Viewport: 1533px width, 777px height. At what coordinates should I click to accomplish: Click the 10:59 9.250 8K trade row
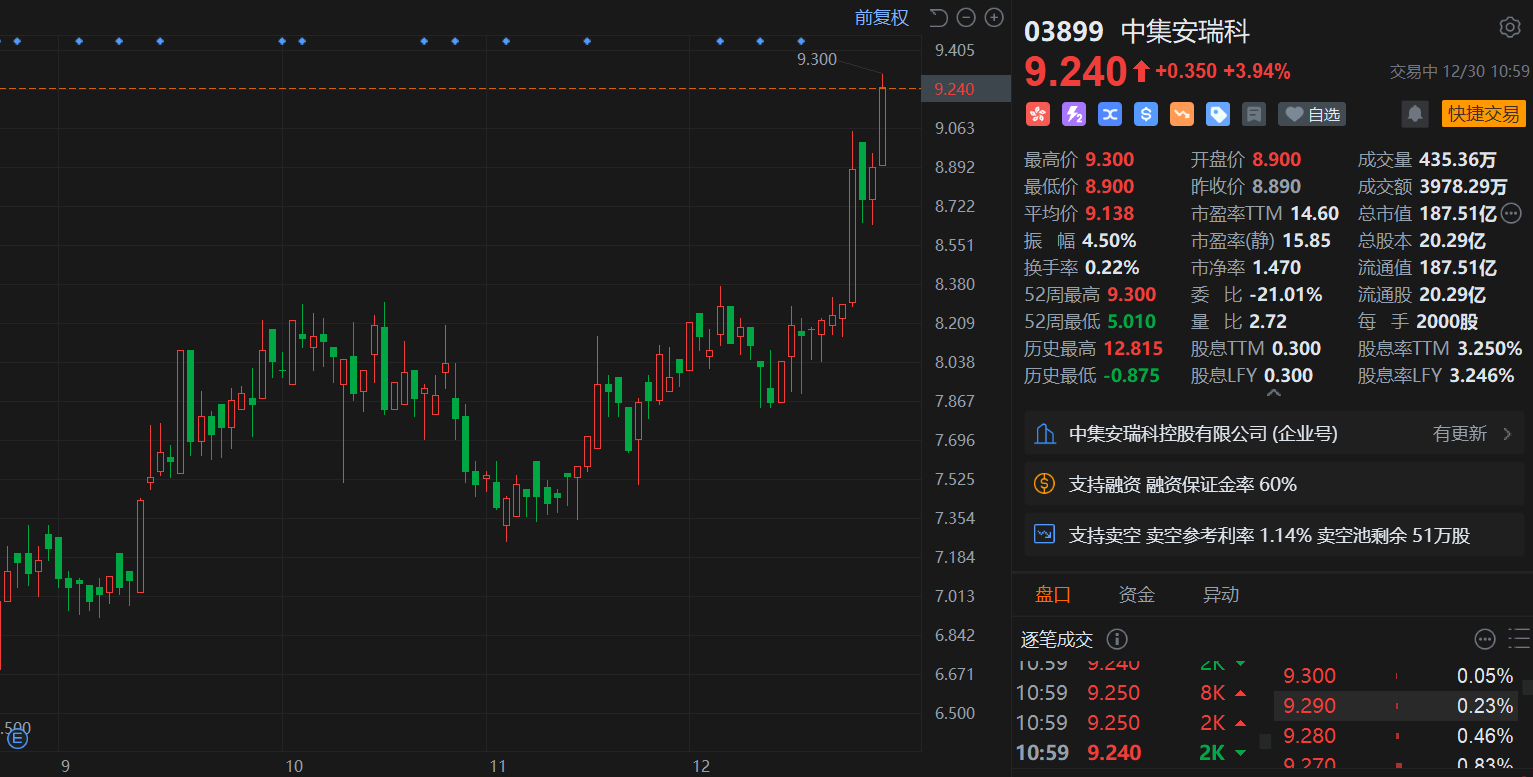pyautogui.click(x=1132, y=693)
